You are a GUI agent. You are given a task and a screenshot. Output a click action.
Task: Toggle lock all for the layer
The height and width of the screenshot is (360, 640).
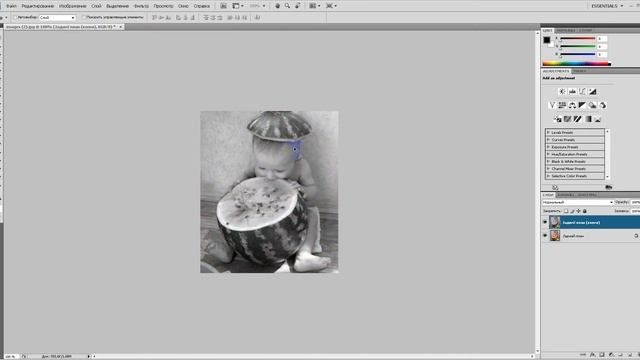584,211
